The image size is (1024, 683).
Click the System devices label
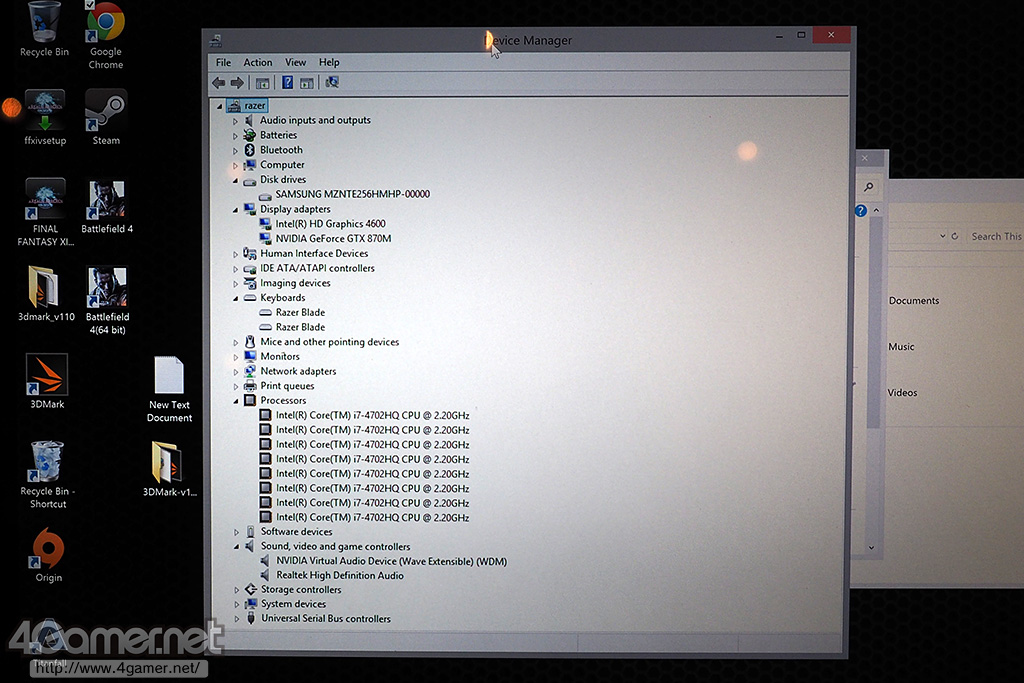(293, 604)
